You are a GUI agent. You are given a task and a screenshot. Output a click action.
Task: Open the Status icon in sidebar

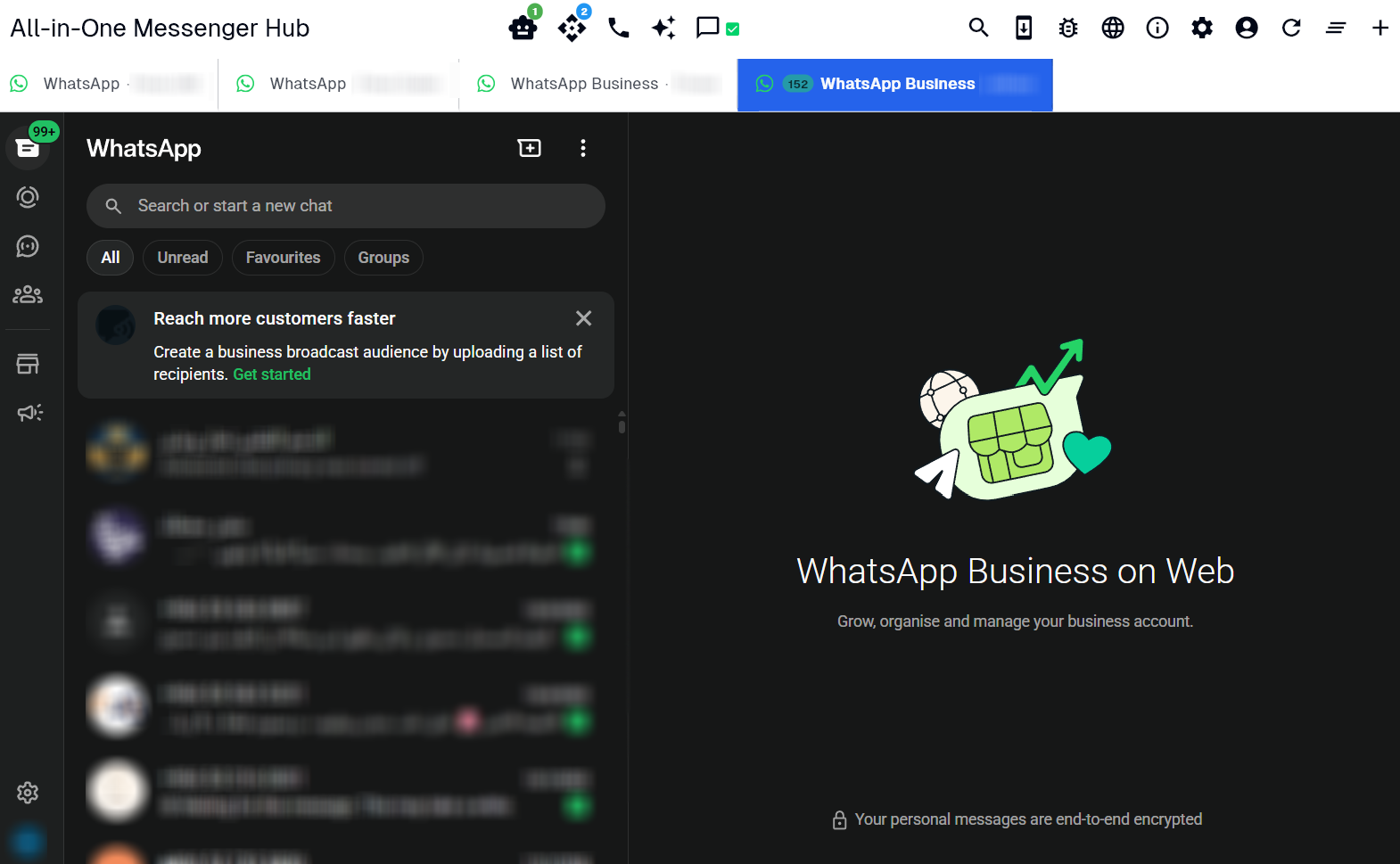[x=28, y=197]
